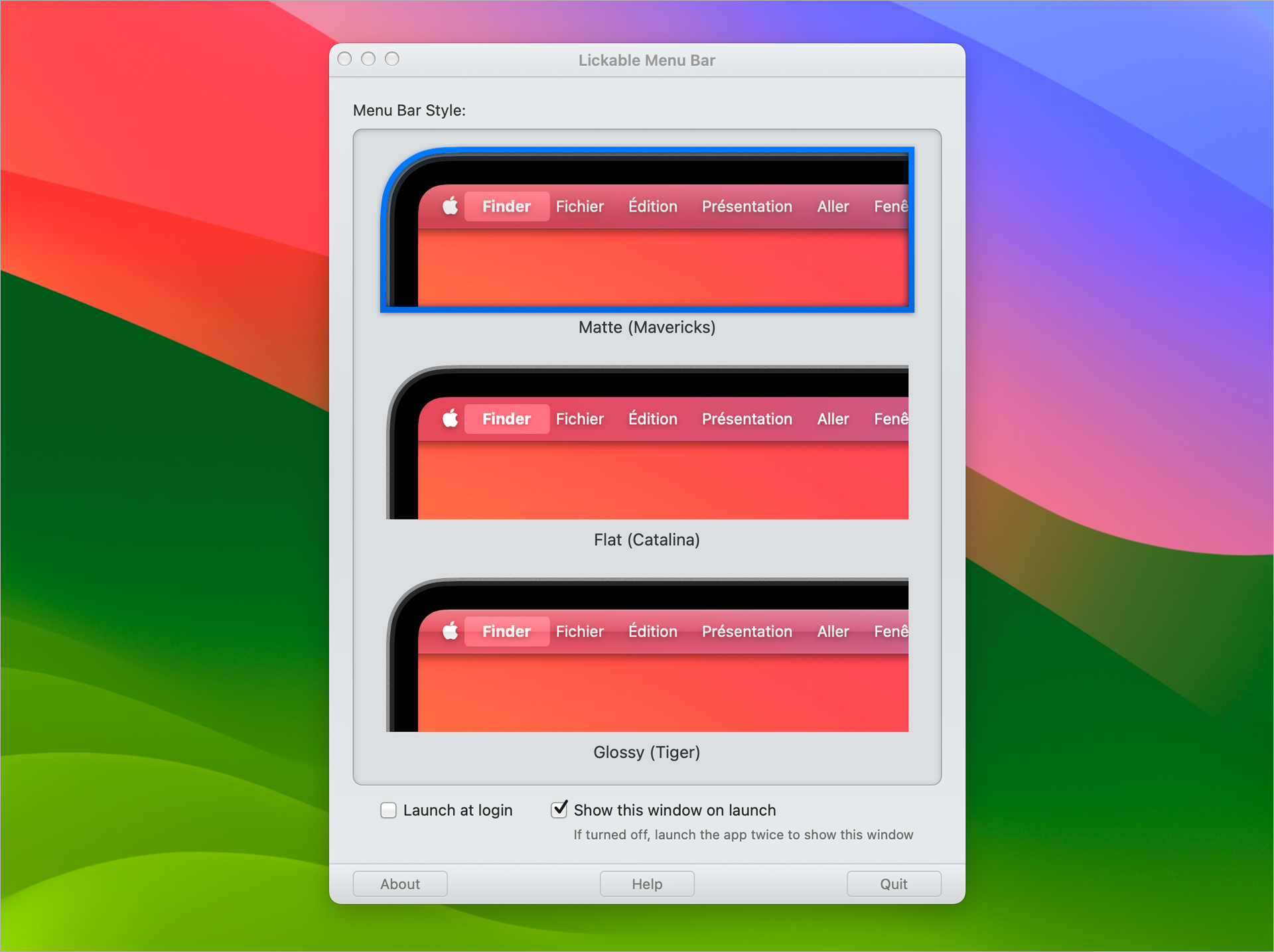Click Présentation menu in Matte preview

(746, 206)
